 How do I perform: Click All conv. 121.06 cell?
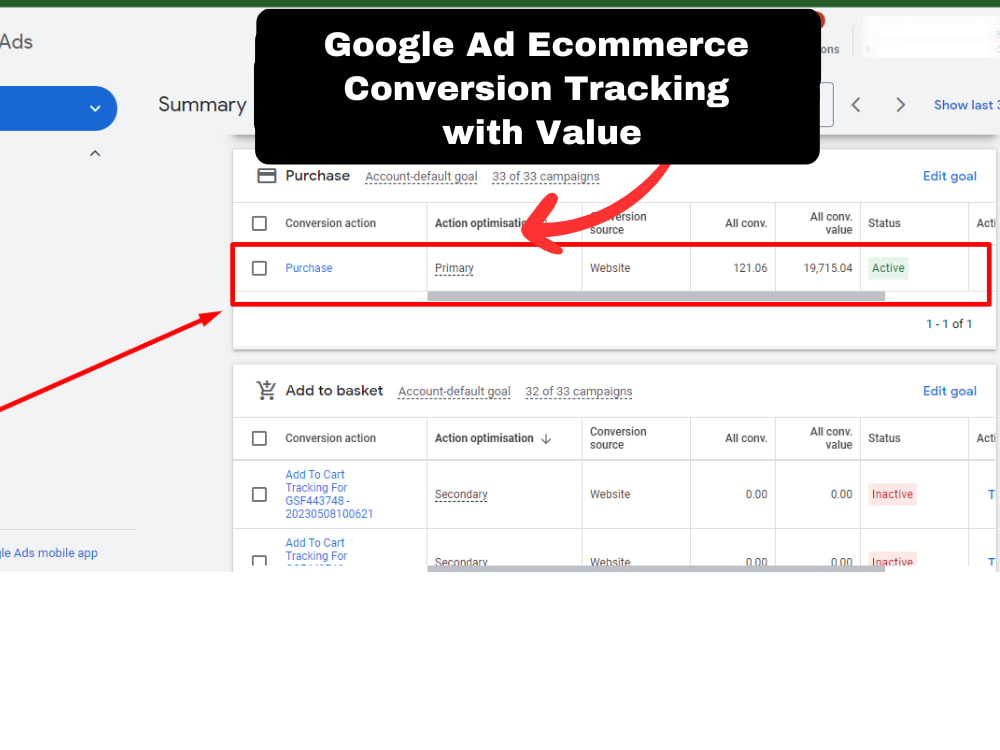tap(750, 268)
